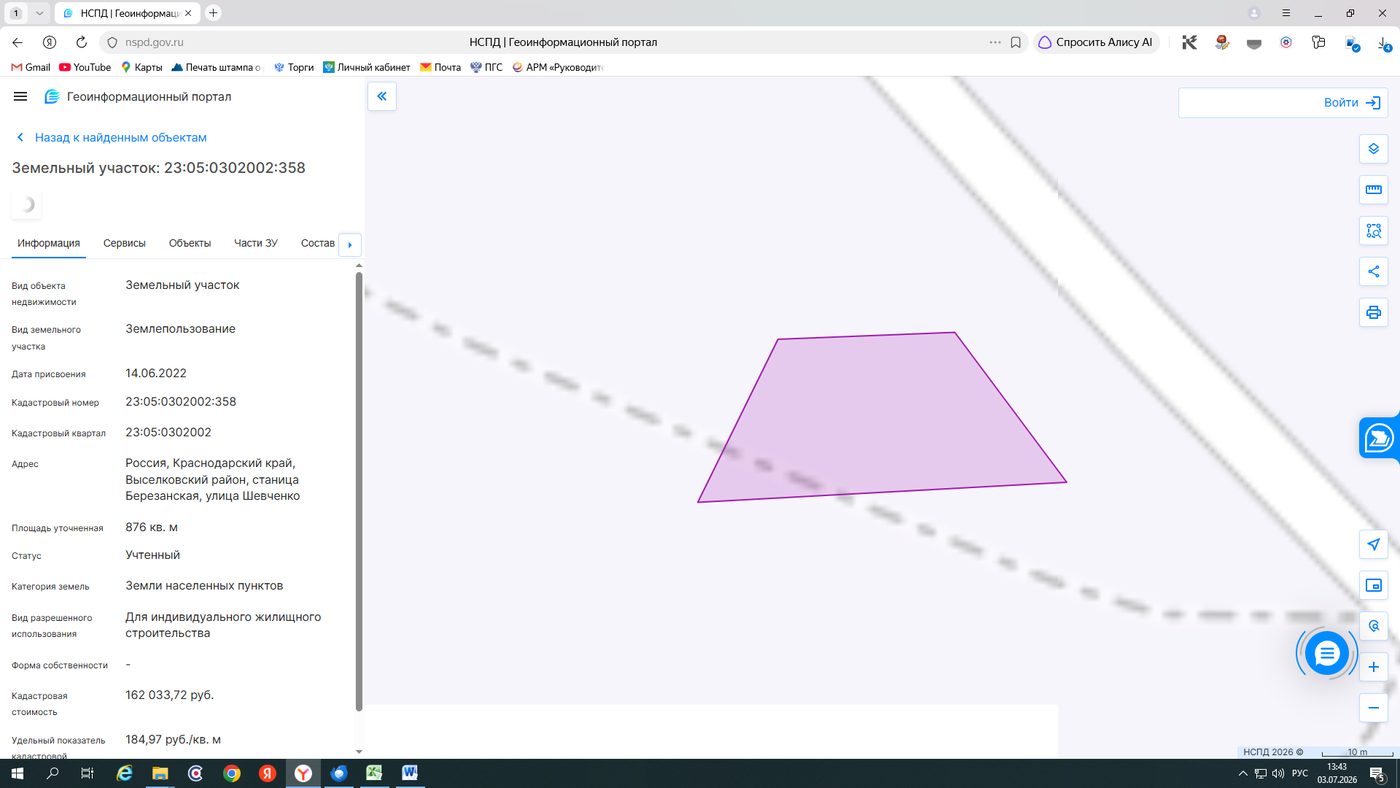Click the Земли населенных пунктов value
Screen dimensions: 1400x788
coord(204,586)
